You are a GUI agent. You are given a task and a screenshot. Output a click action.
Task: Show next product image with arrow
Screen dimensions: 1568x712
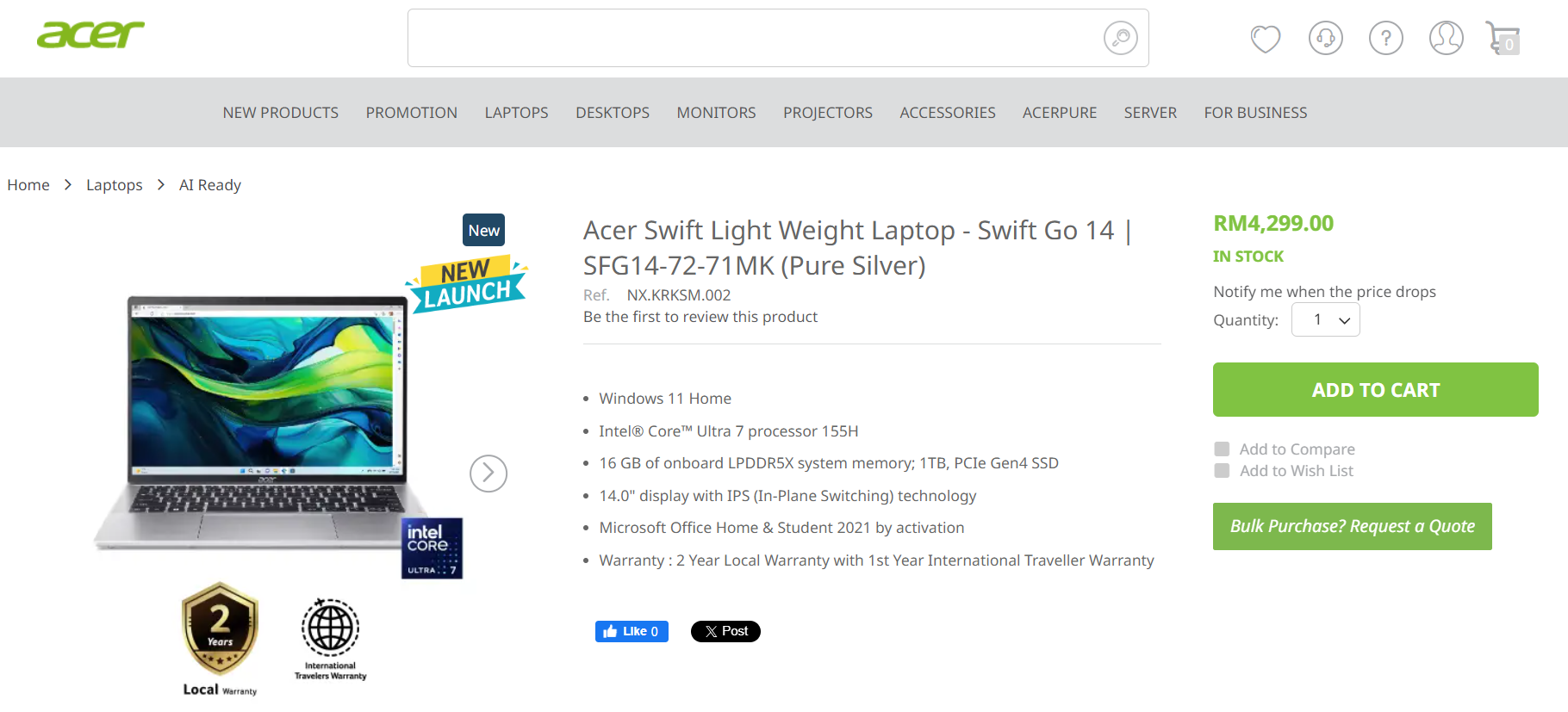pyautogui.click(x=488, y=474)
